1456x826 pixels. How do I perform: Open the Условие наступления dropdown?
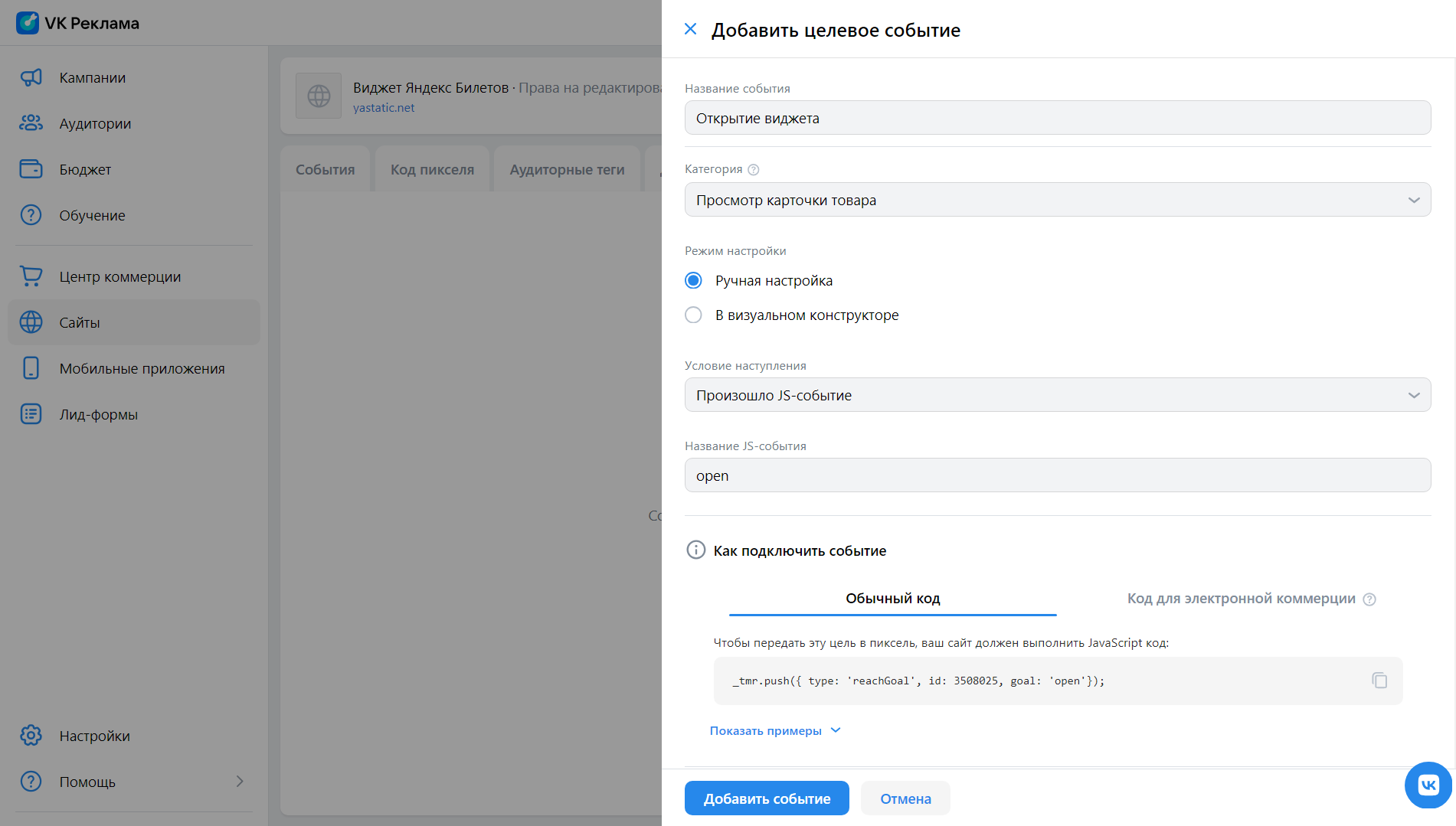(x=1057, y=395)
